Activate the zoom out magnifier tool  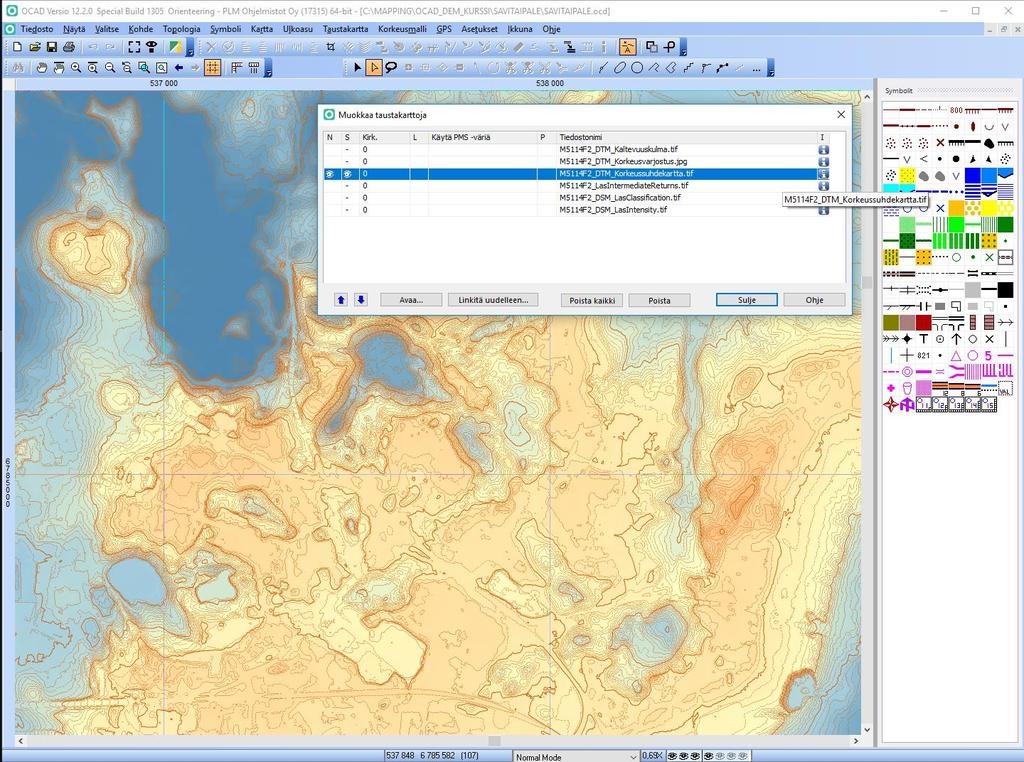(110, 67)
